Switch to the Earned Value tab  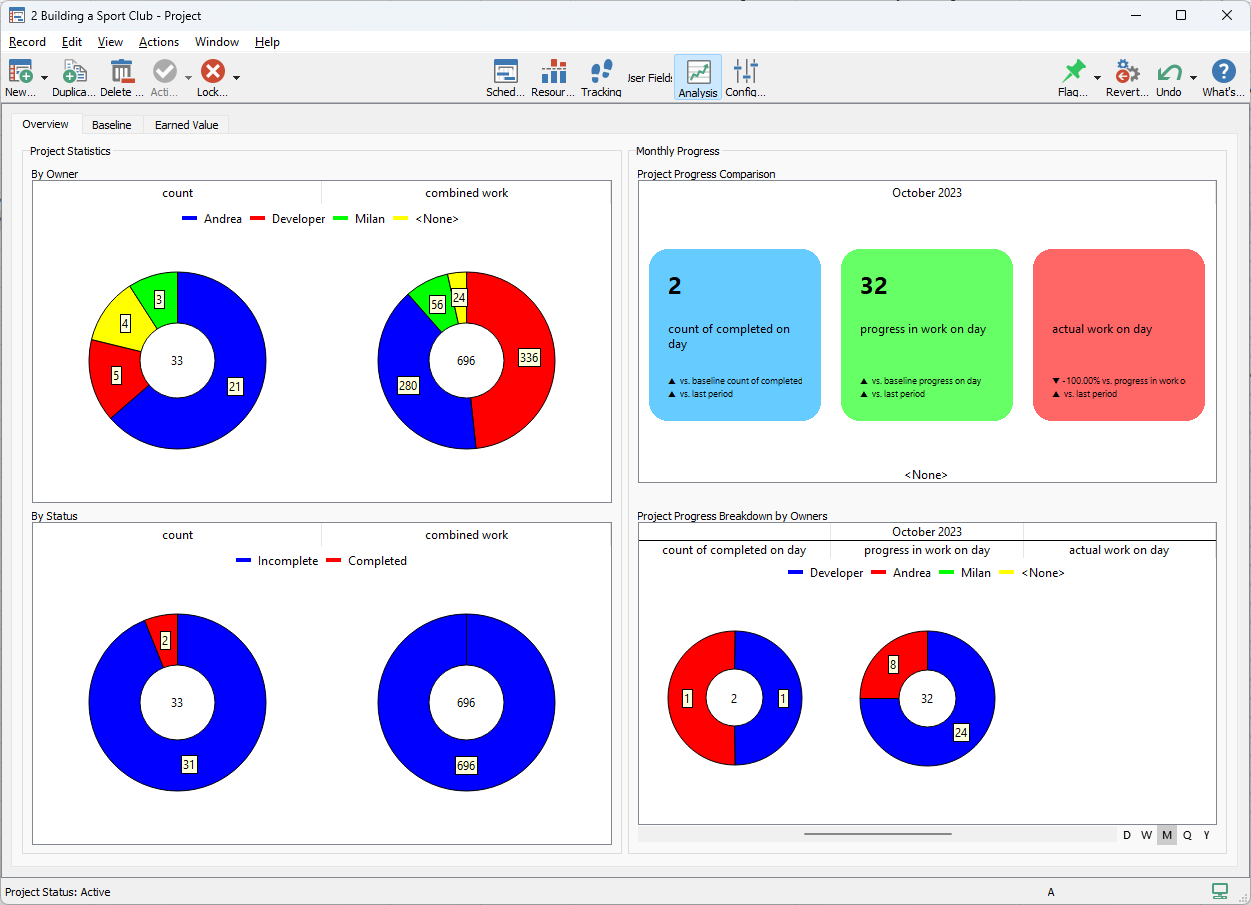(186, 125)
